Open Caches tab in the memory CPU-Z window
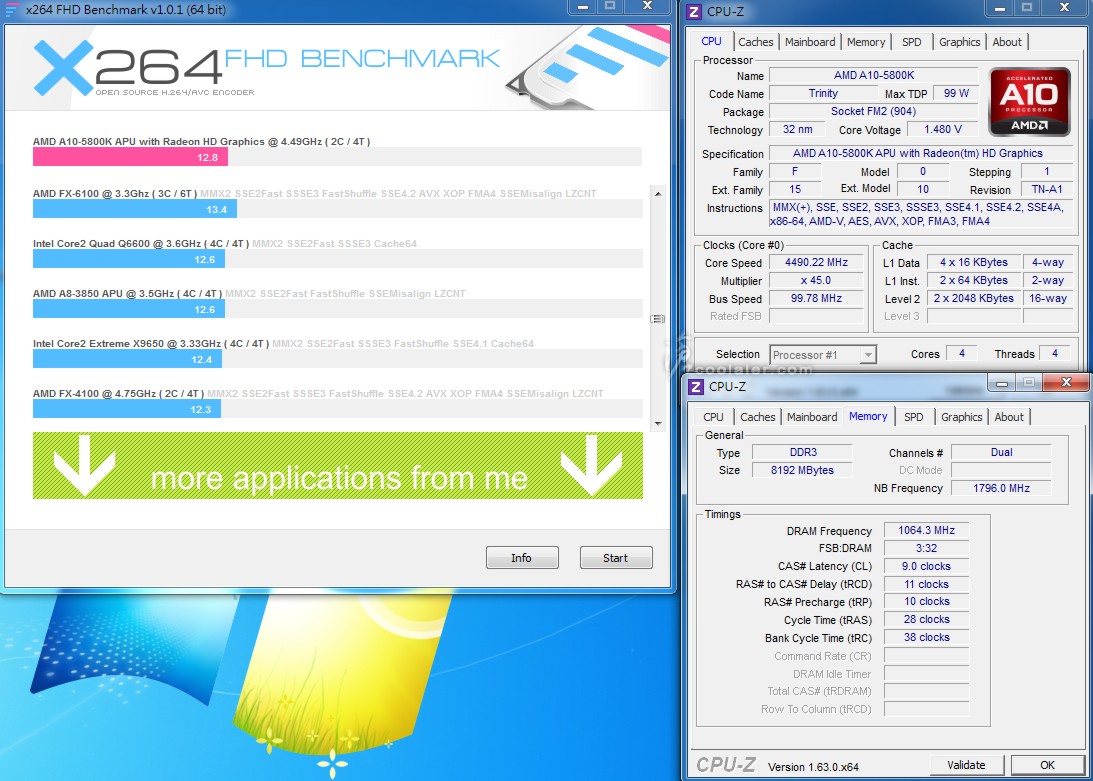The height and width of the screenshot is (781, 1093). [758, 417]
